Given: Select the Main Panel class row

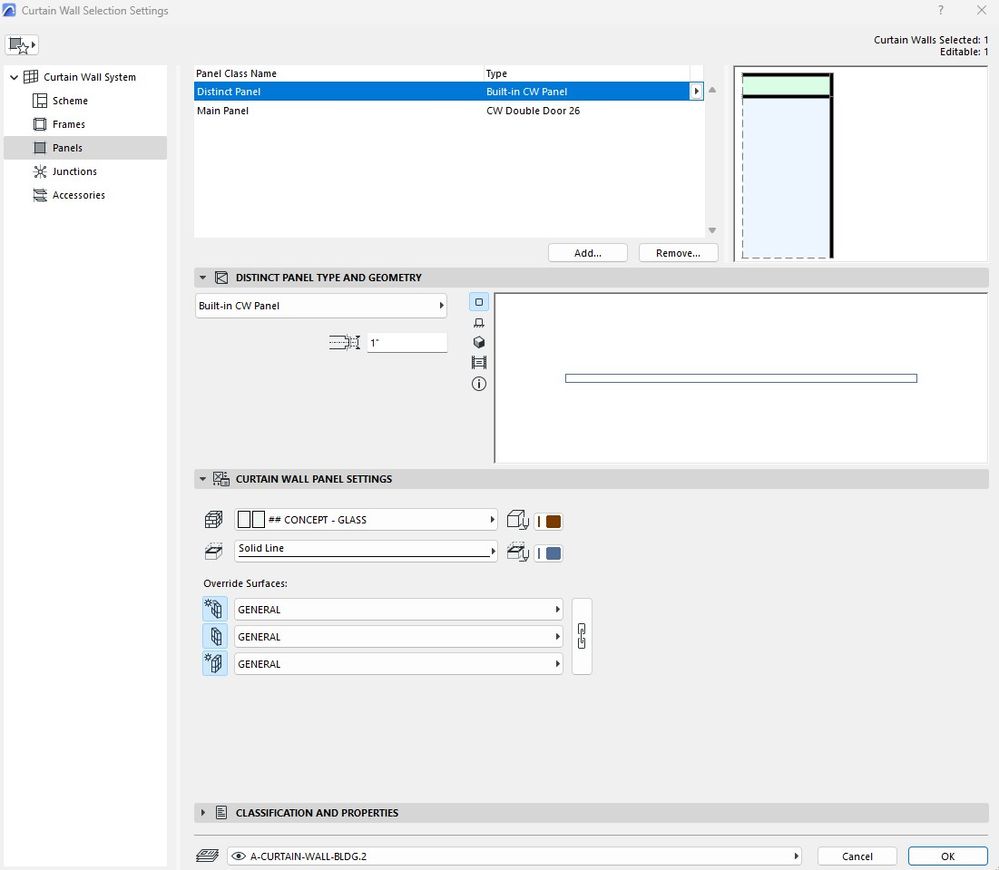Looking at the screenshot, I should click(x=441, y=111).
